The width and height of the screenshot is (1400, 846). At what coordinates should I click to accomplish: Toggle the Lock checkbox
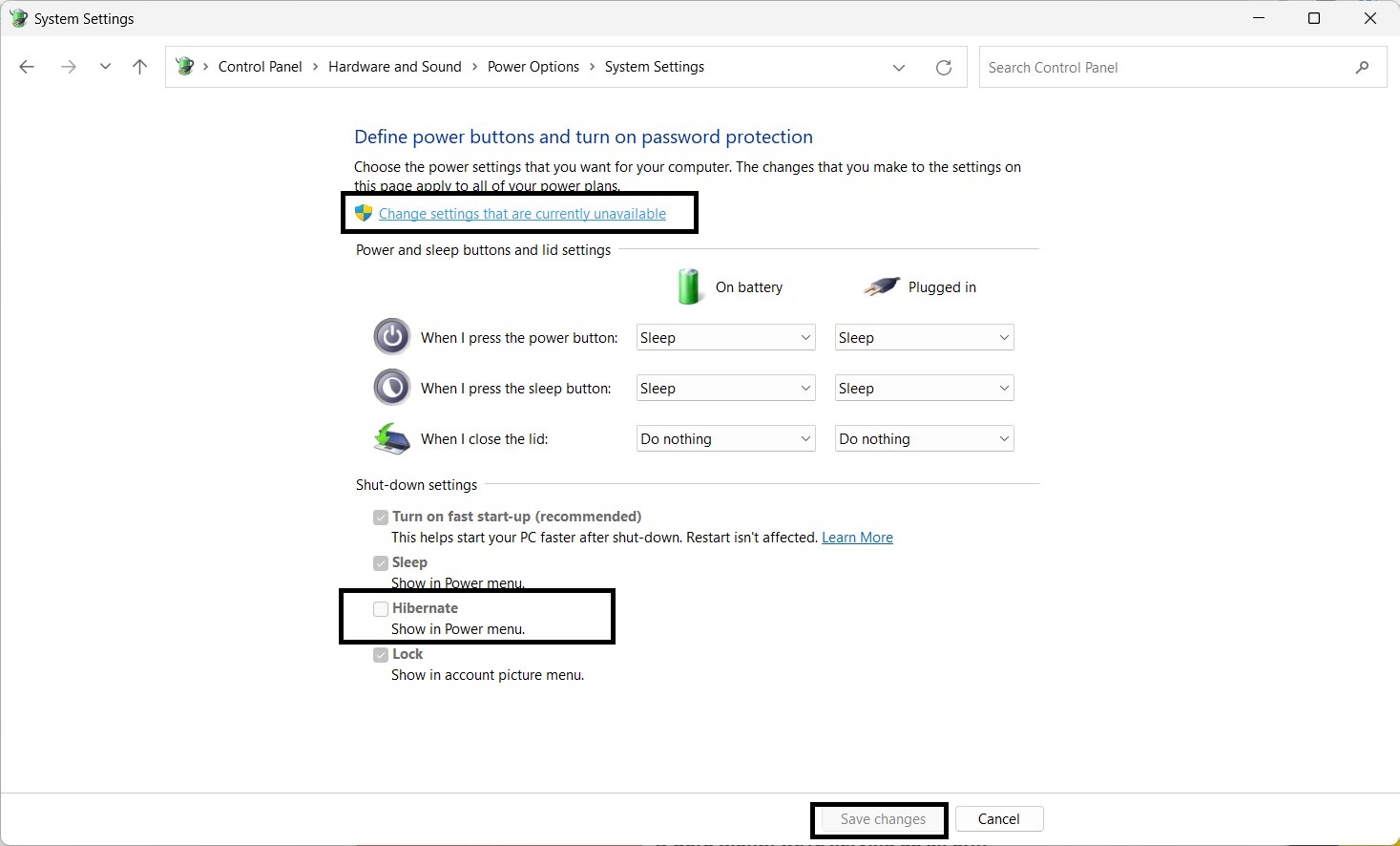[x=381, y=655]
